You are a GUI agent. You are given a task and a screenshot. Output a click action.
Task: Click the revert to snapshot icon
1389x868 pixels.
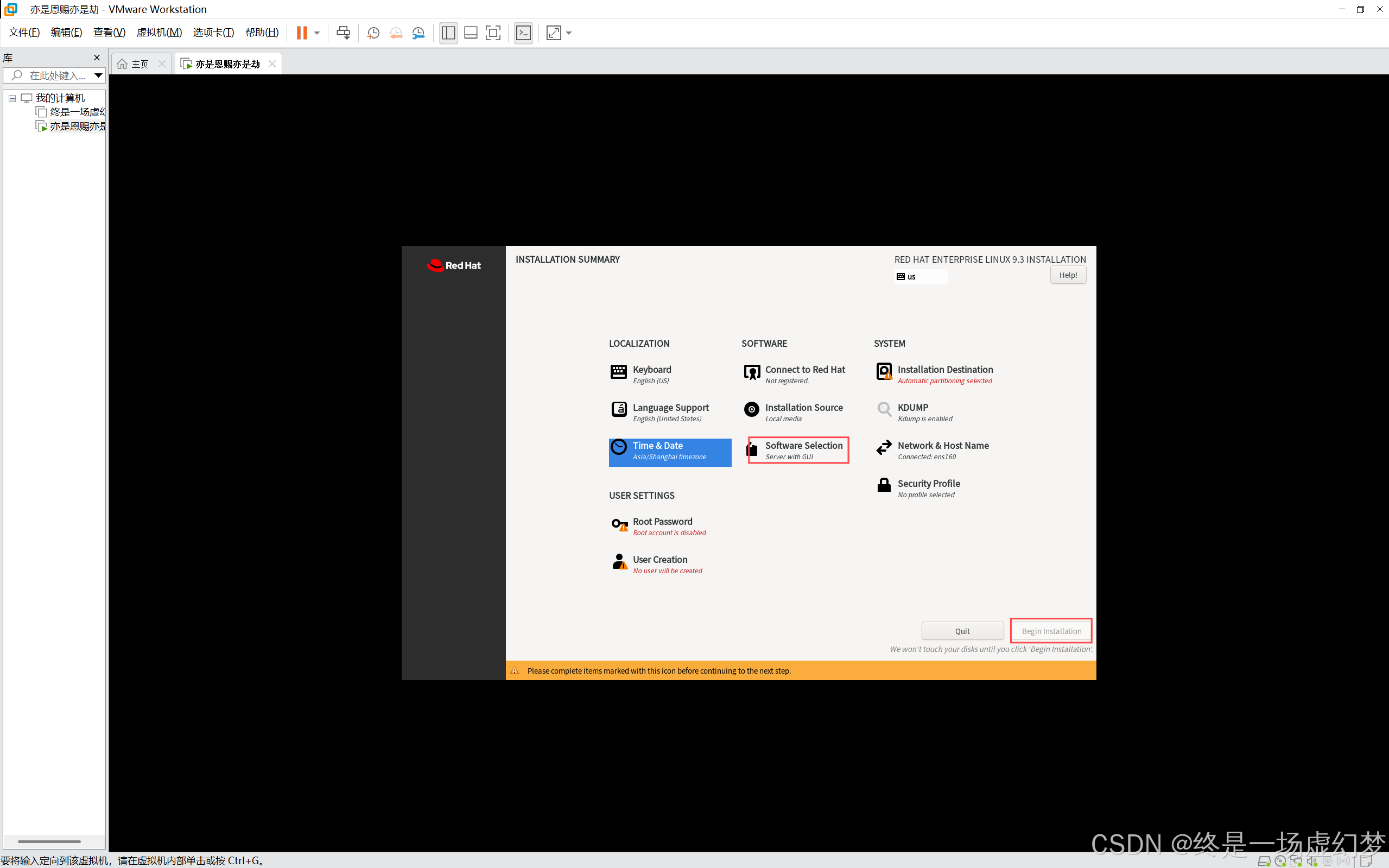click(x=396, y=33)
